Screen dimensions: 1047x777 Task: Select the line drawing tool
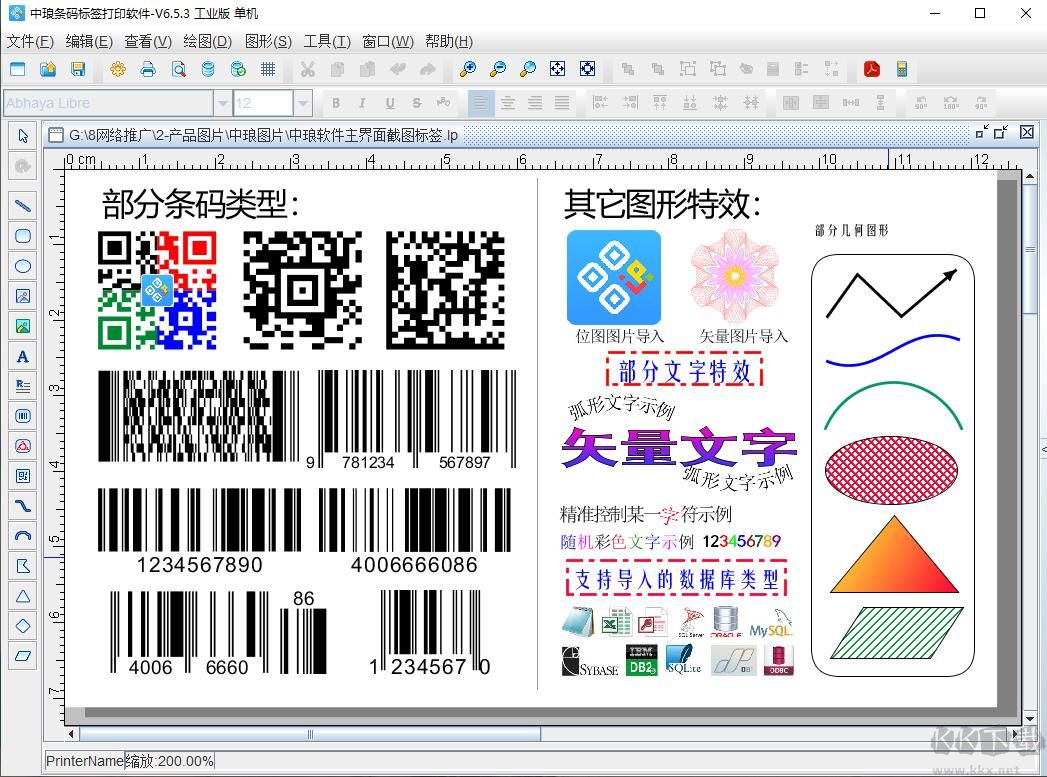23,206
